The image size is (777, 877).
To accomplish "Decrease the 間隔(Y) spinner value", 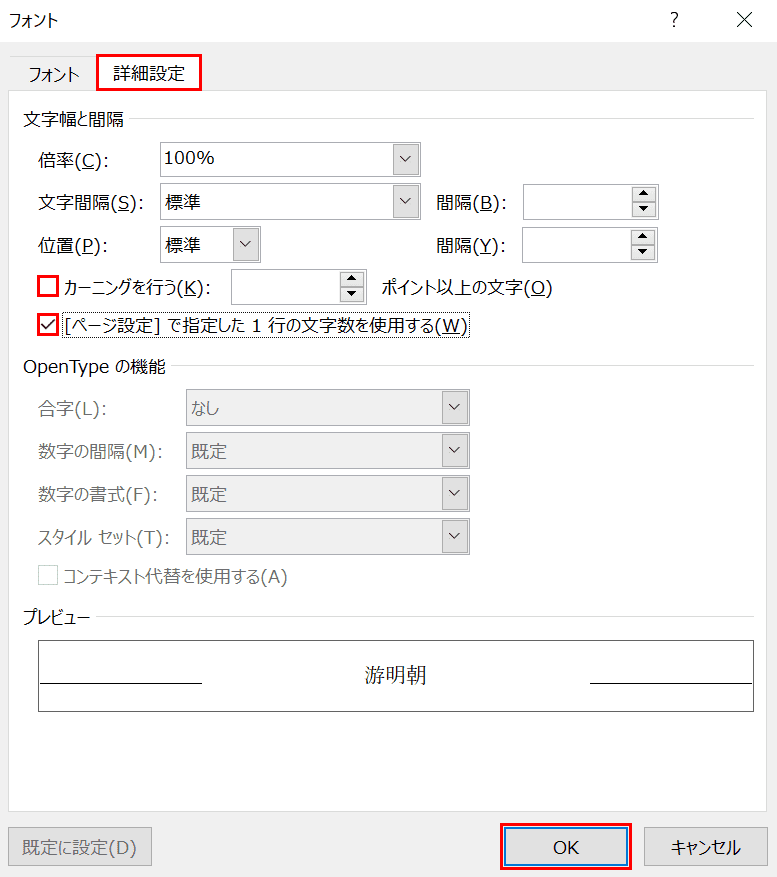I will (642, 252).
